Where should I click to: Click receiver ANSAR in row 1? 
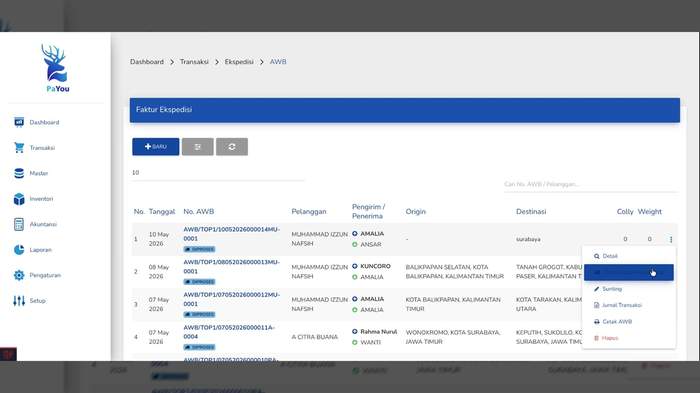371,244
